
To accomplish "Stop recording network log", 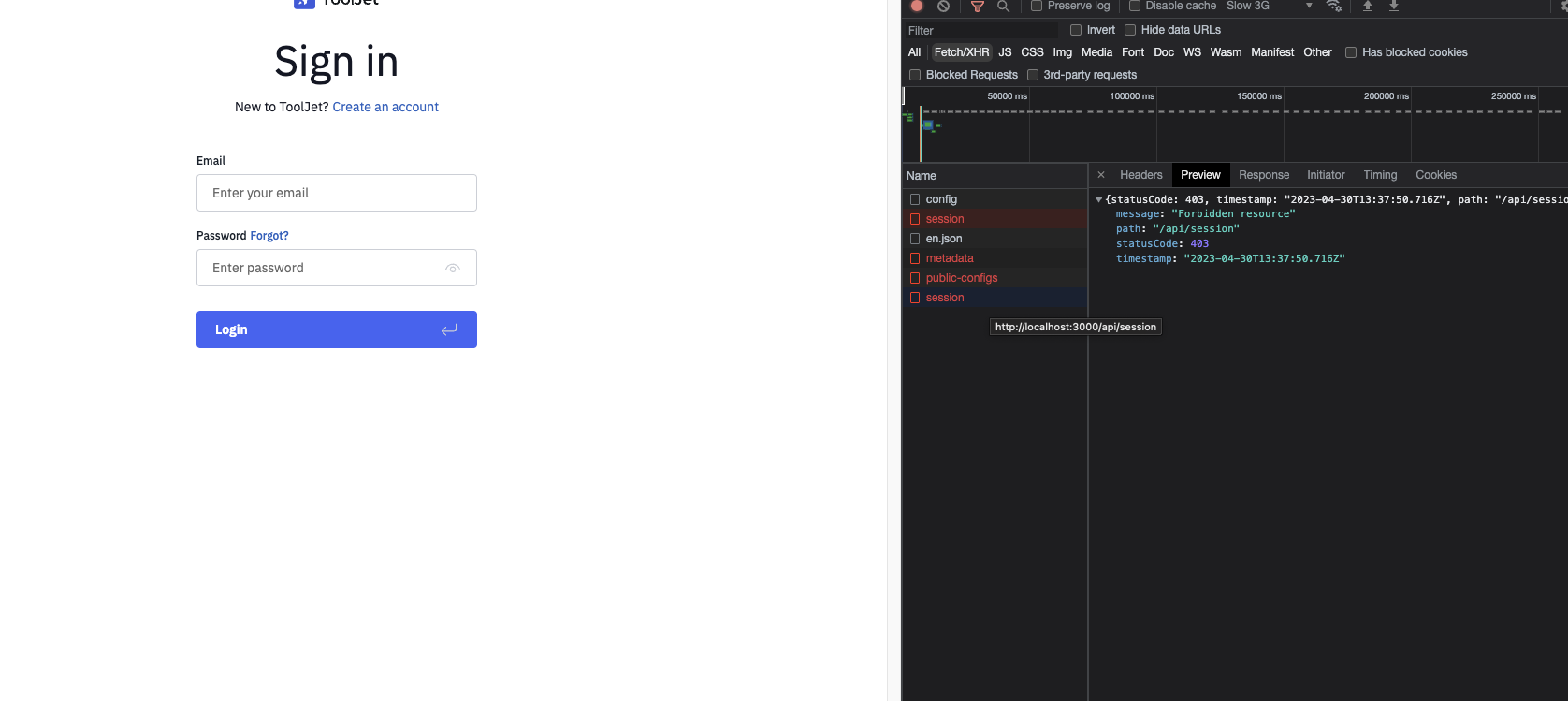I will pyautogui.click(x=917, y=6).
